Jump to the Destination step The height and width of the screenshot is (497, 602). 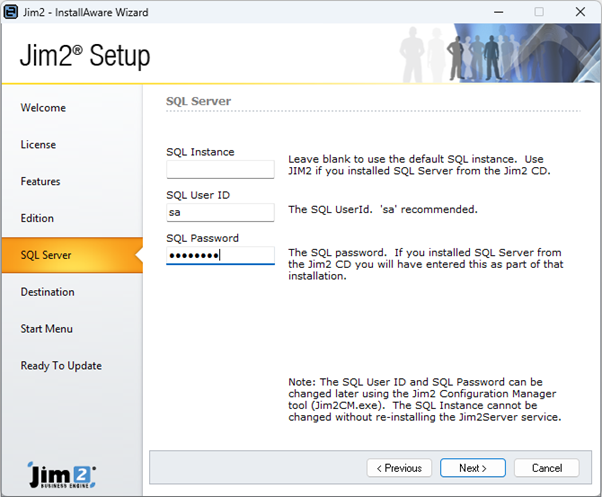pos(48,292)
